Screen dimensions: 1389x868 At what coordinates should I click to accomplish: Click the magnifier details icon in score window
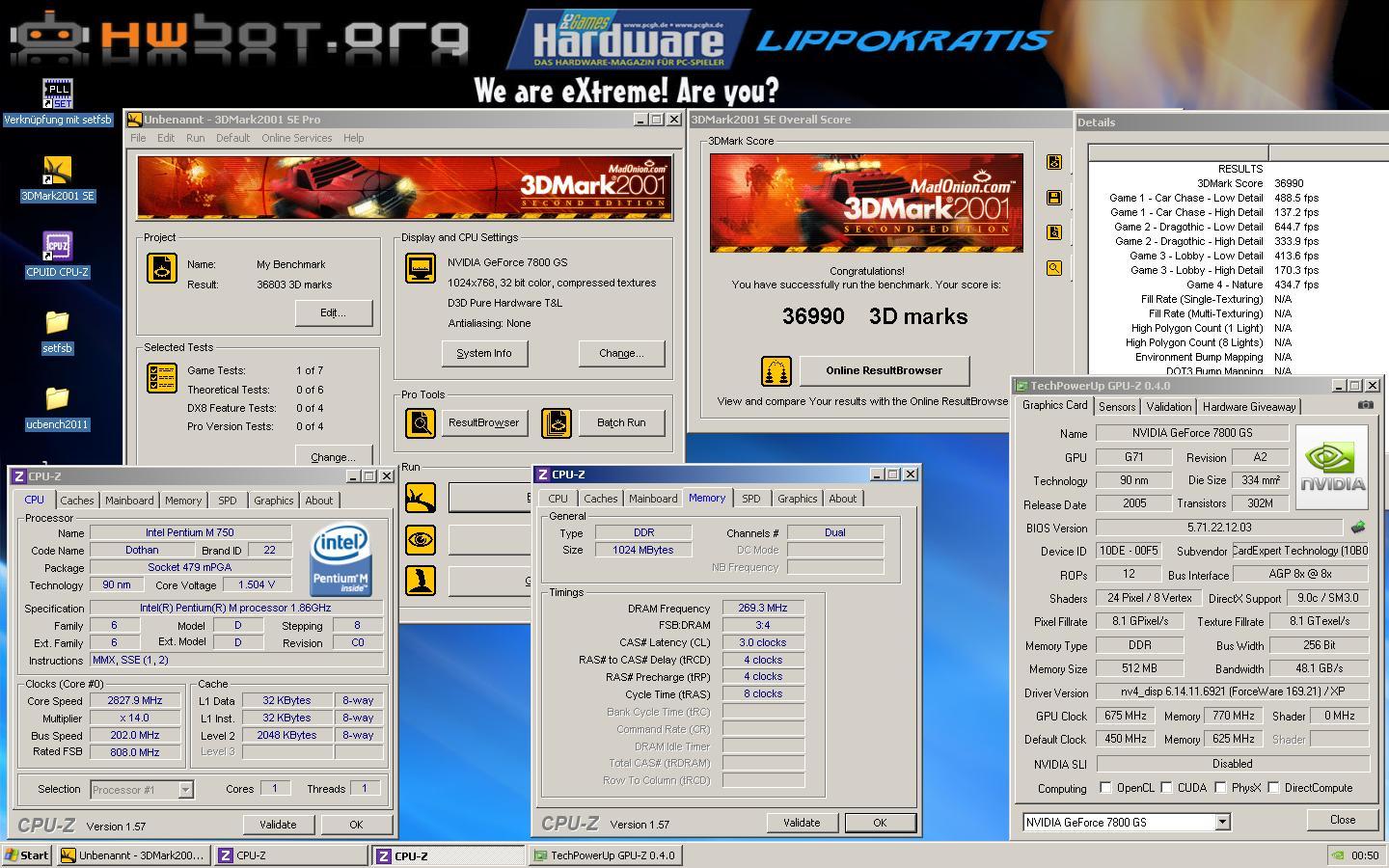[1054, 268]
